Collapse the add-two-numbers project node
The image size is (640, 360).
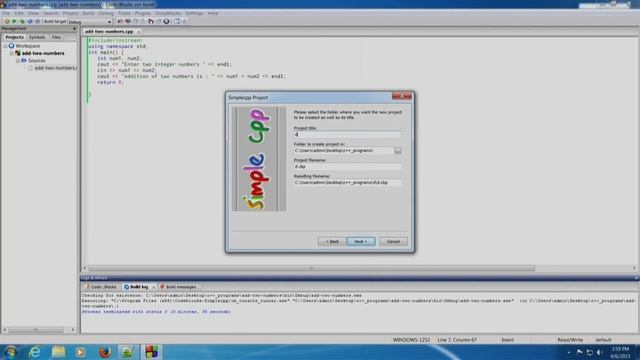[x=12, y=53]
